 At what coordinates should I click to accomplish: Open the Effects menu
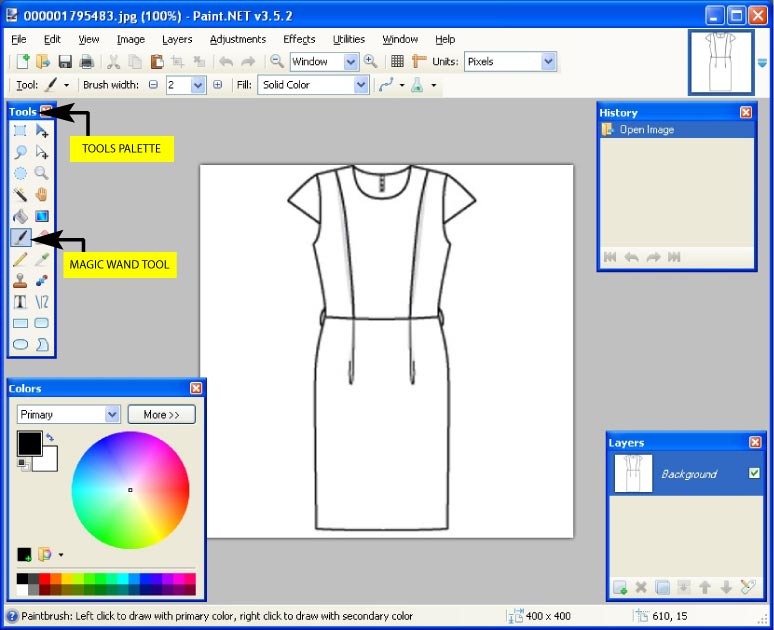click(299, 39)
